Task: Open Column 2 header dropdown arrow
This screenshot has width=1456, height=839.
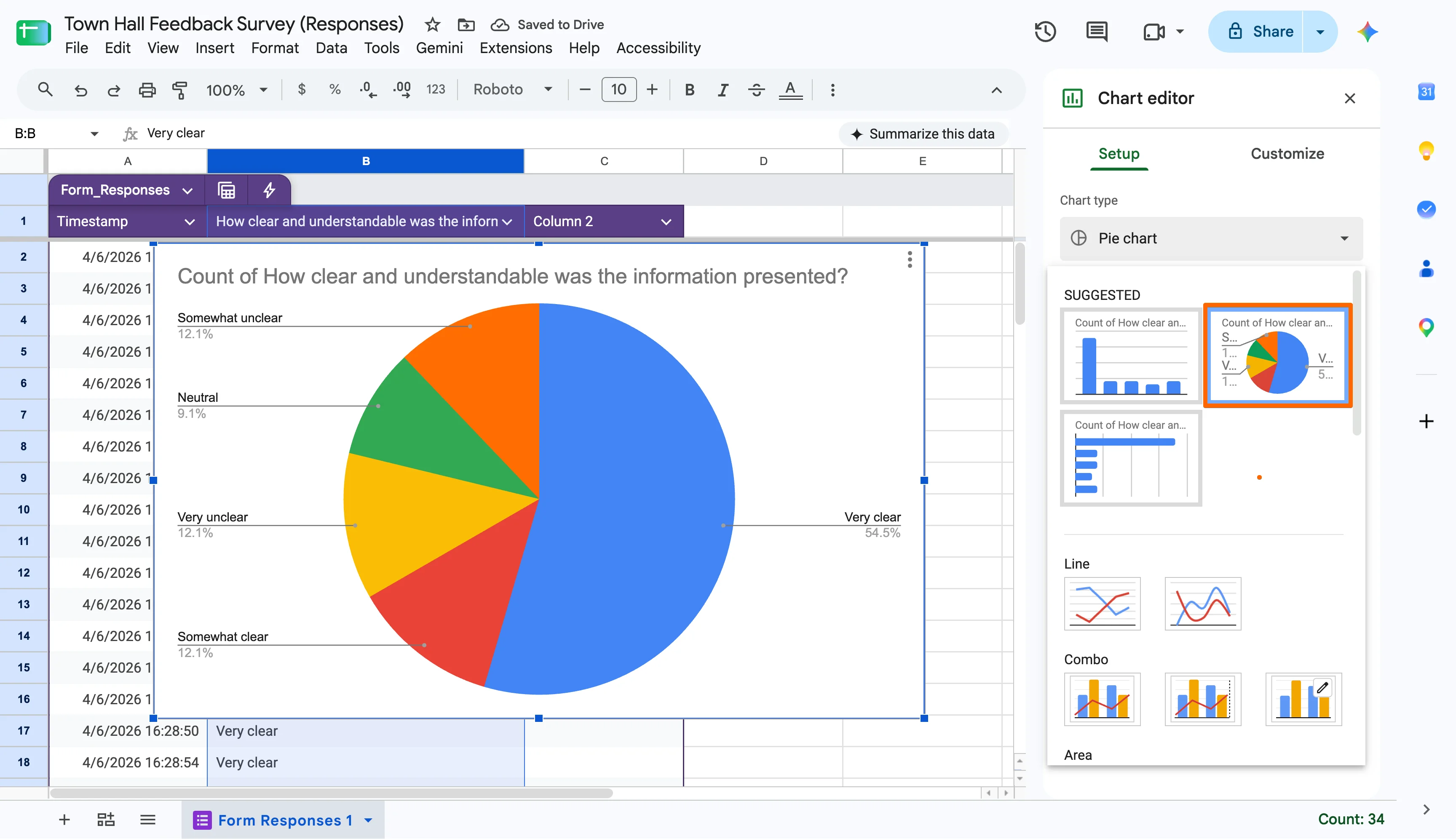Action: (666, 222)
